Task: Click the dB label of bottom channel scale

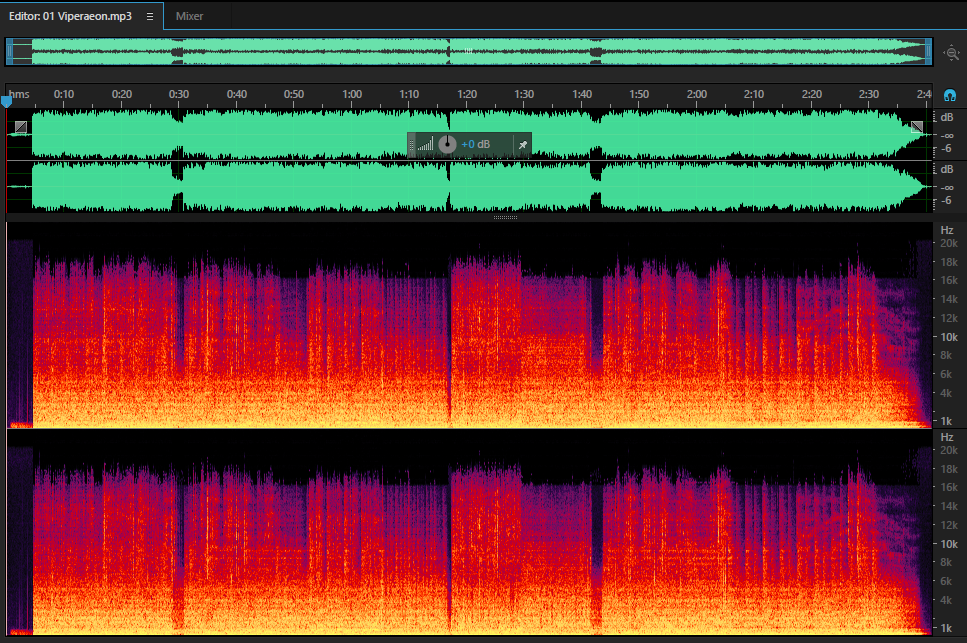Action: click(947, 169)
